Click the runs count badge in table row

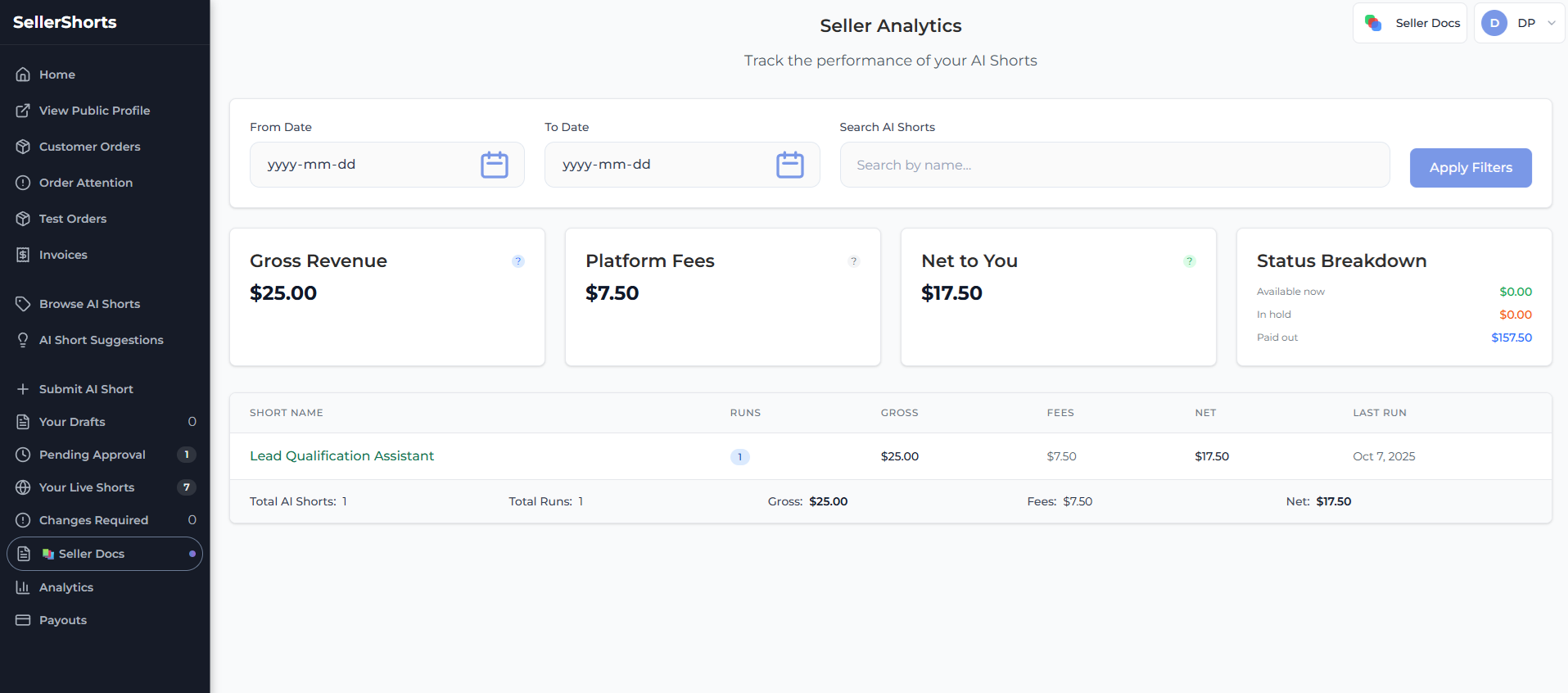(x=739, y=457)
